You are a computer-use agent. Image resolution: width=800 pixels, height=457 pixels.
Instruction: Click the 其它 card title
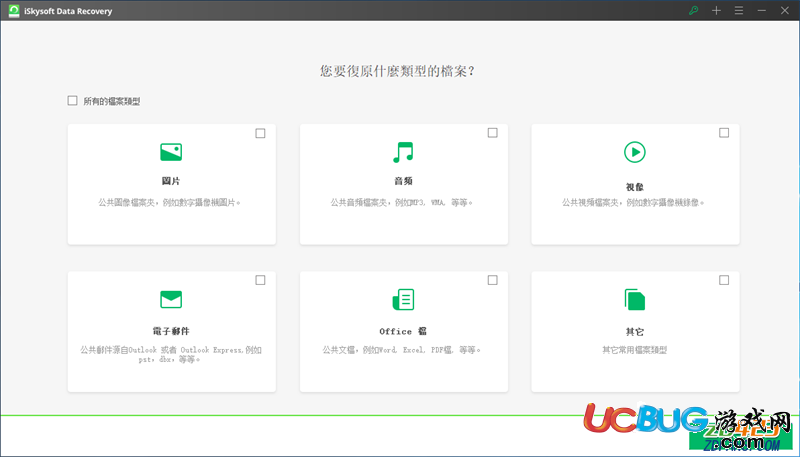pyautogui.click(x=635, y=332)
